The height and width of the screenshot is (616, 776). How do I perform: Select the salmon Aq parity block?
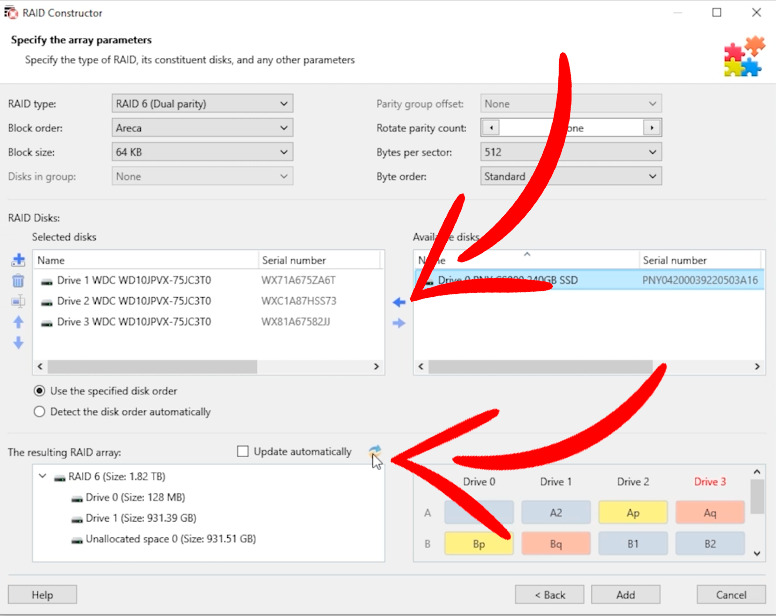tap(710, 513)
